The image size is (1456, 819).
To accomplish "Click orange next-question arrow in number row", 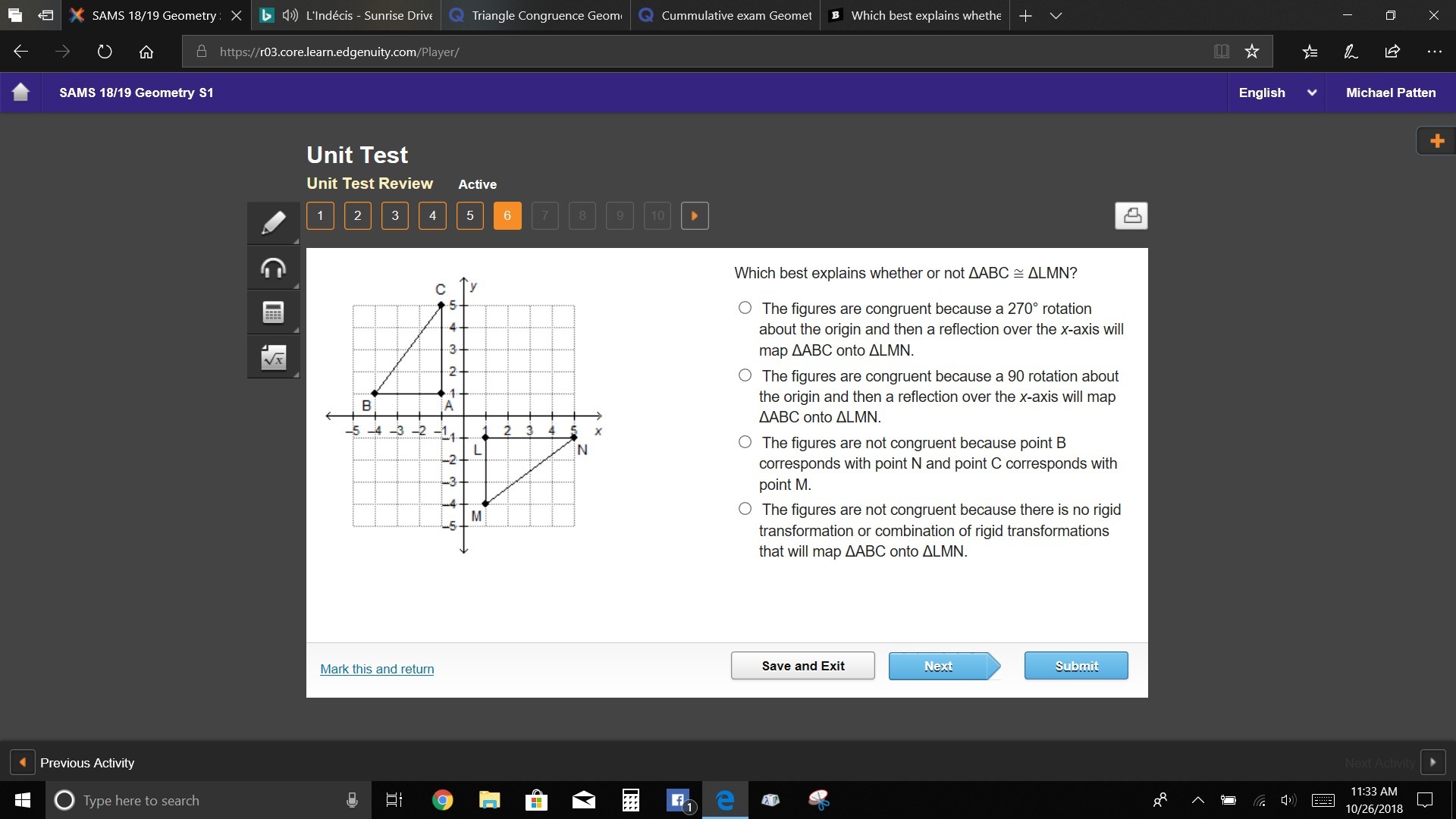I will pos(695,216).
